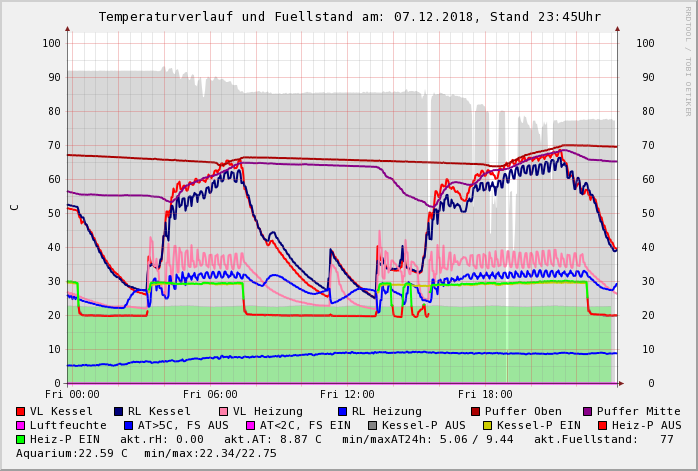Select the magenta Luftfeuchte legend swatch
698x471 pixels.
[21, 425]
